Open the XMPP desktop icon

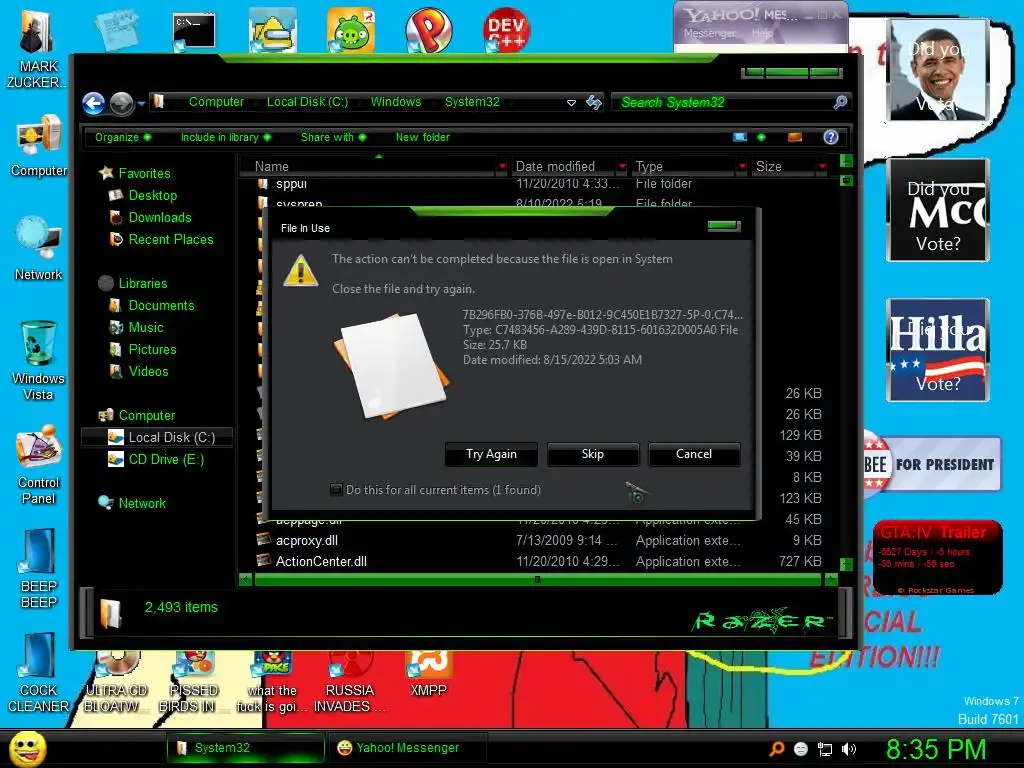[x=428, y=674]
